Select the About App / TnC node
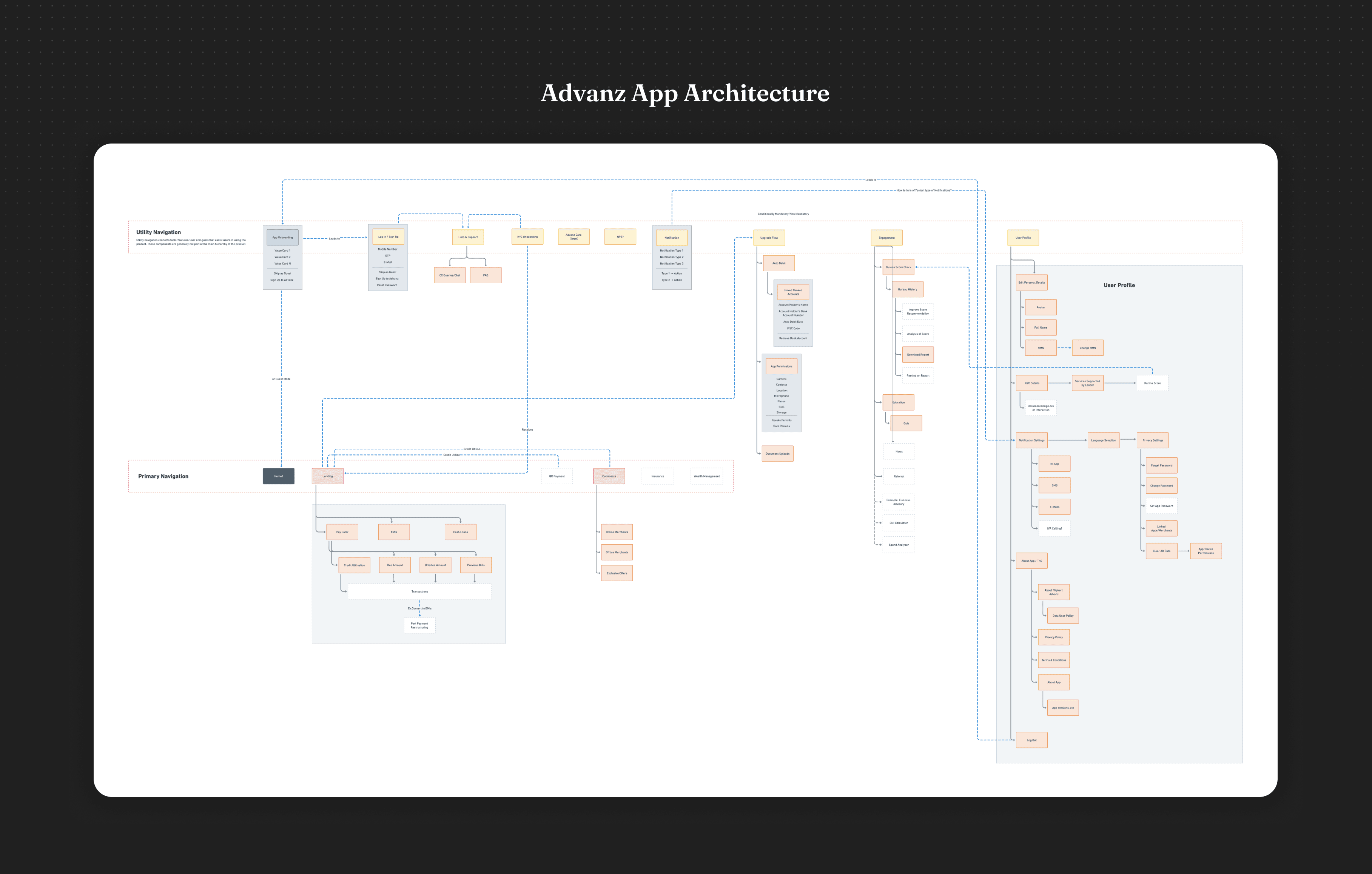This screenshot has height=874, width=1372. 1032,561
